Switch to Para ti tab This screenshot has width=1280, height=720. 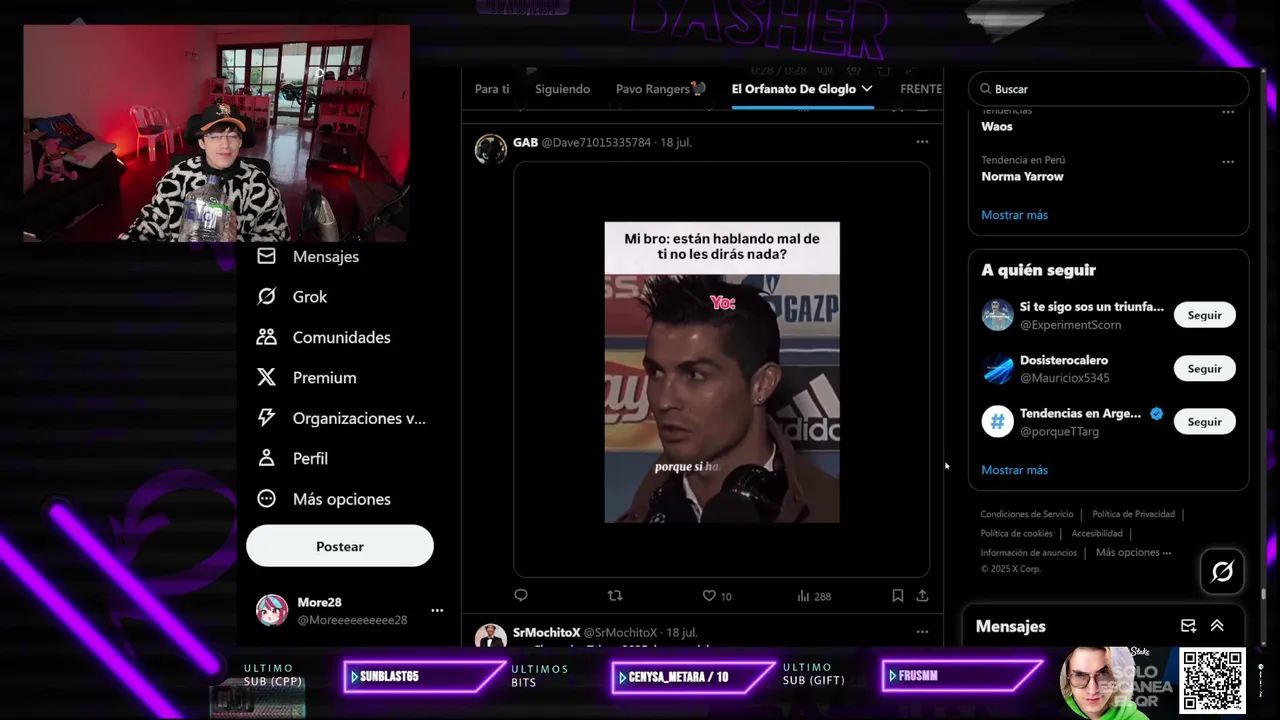[492, 89]
